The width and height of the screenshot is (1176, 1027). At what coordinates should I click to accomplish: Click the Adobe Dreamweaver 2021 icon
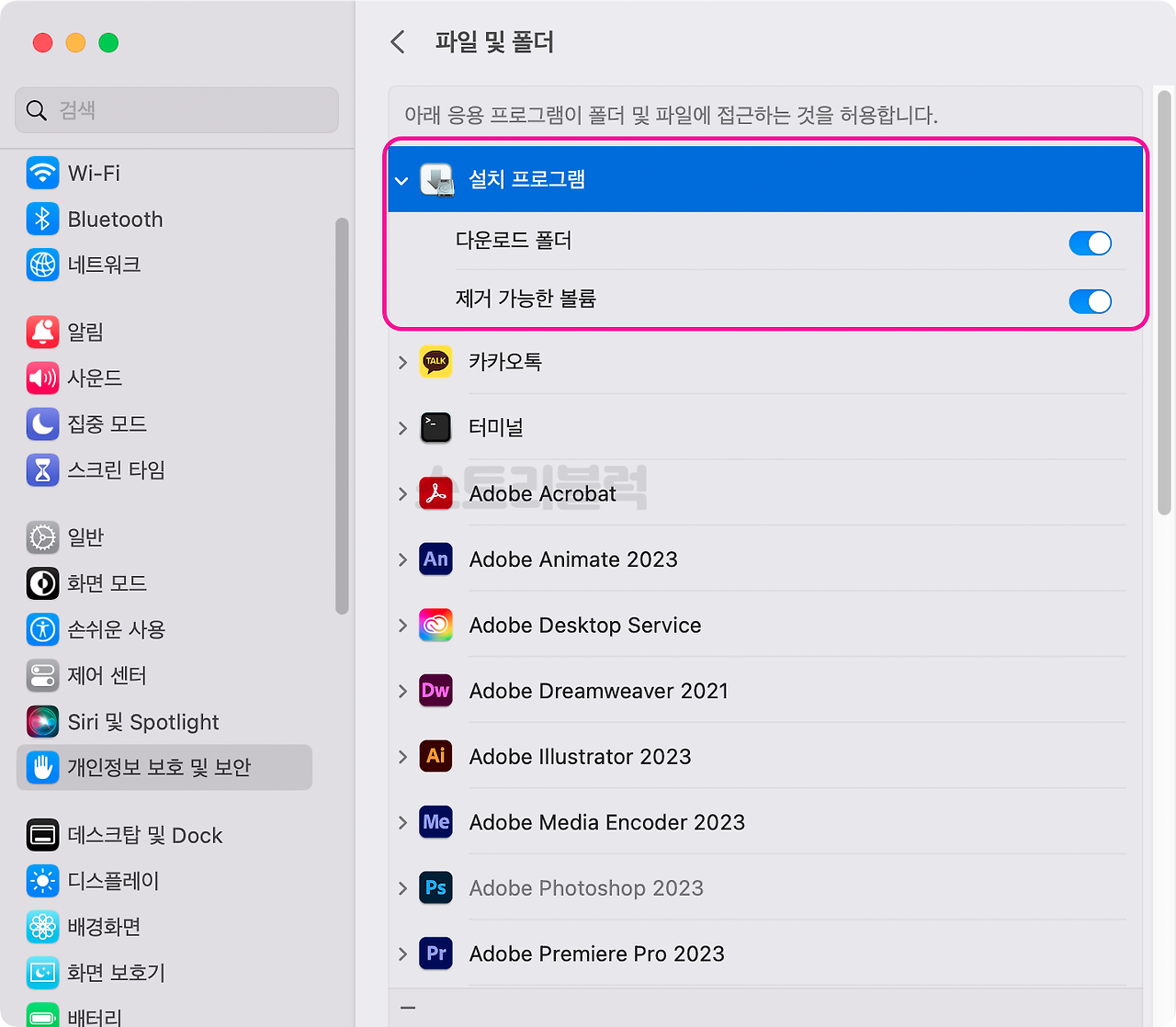coord(435,691)
